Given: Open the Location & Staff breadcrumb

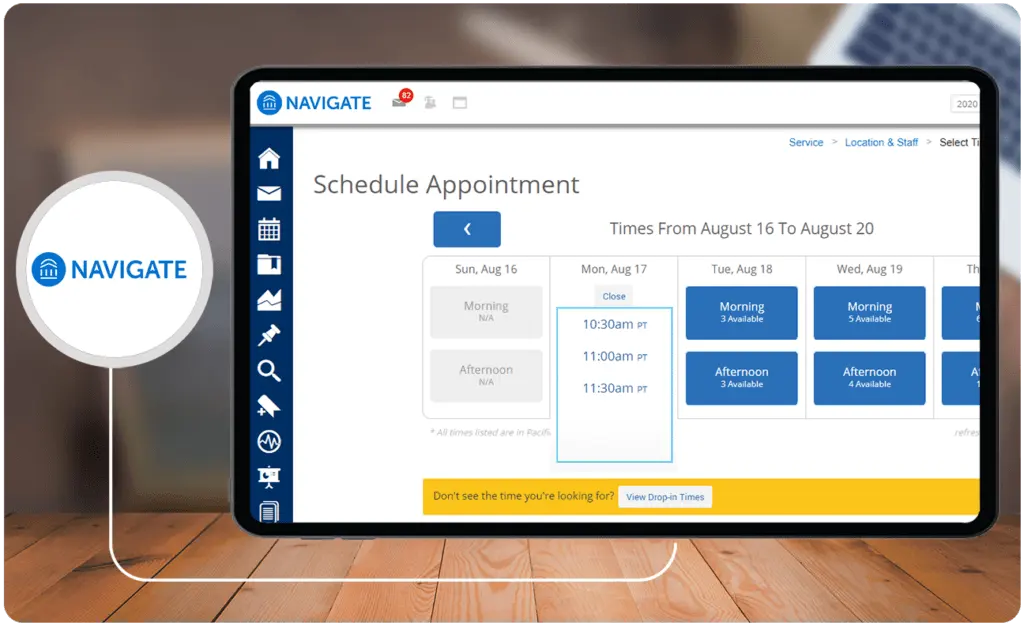Looking at the screenshot, I should click(x=881, y=142).
